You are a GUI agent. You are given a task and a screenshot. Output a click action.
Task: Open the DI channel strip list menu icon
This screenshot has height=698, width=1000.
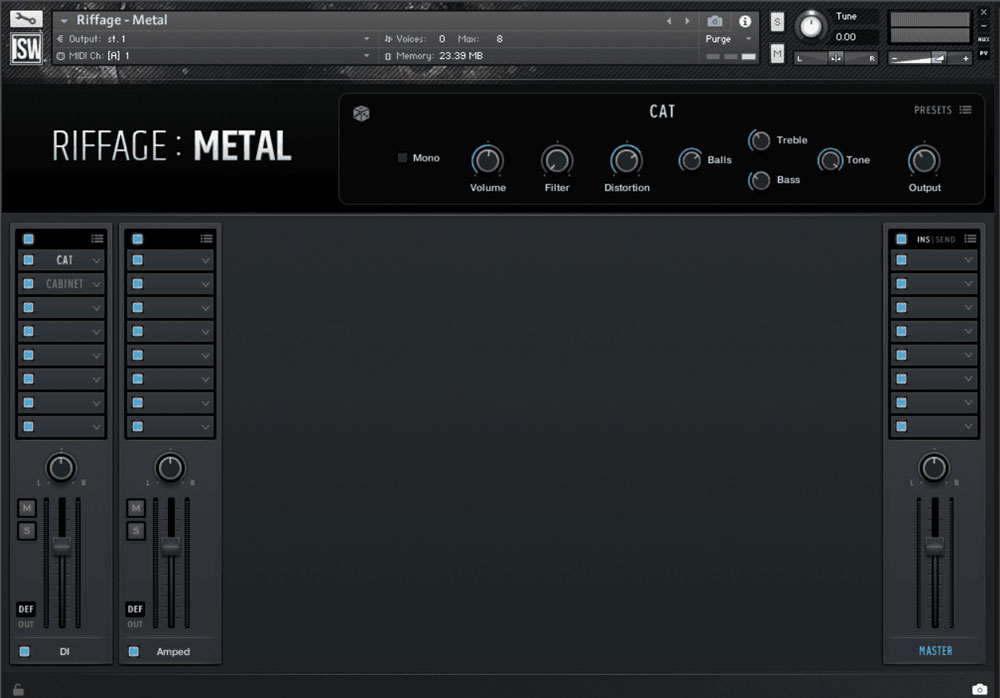tap(97, 239)
